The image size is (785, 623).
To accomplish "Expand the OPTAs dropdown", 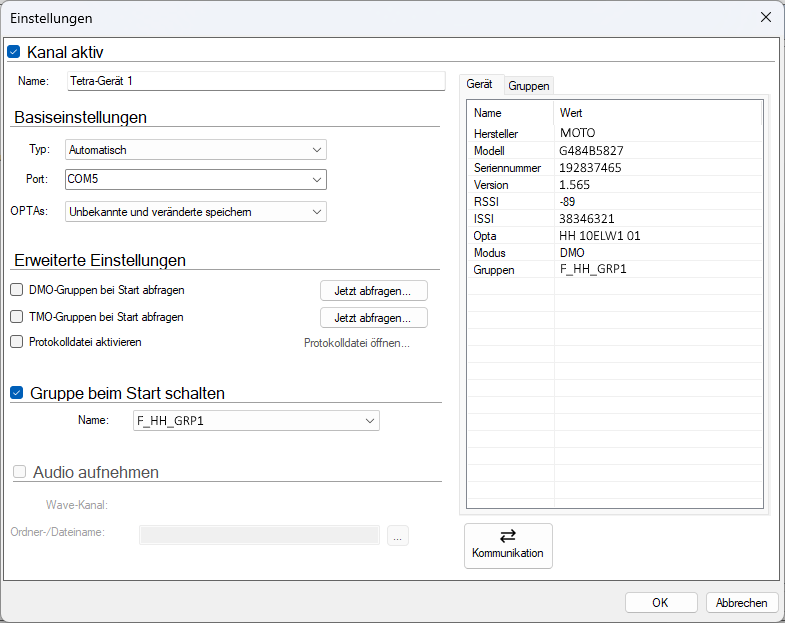I will tap(196, 212).
